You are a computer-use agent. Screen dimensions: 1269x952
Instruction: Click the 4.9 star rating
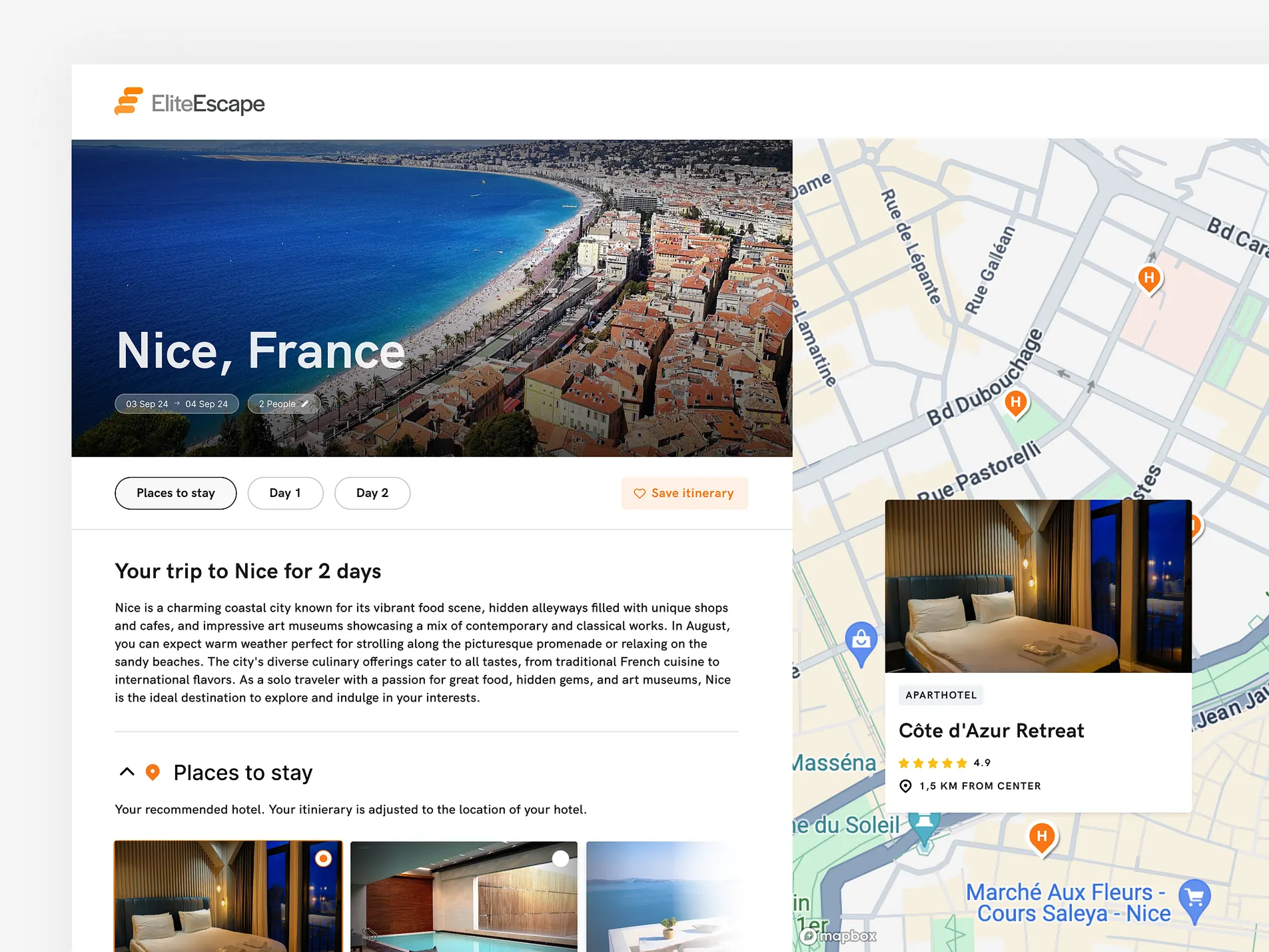click(x=945, y=763)
